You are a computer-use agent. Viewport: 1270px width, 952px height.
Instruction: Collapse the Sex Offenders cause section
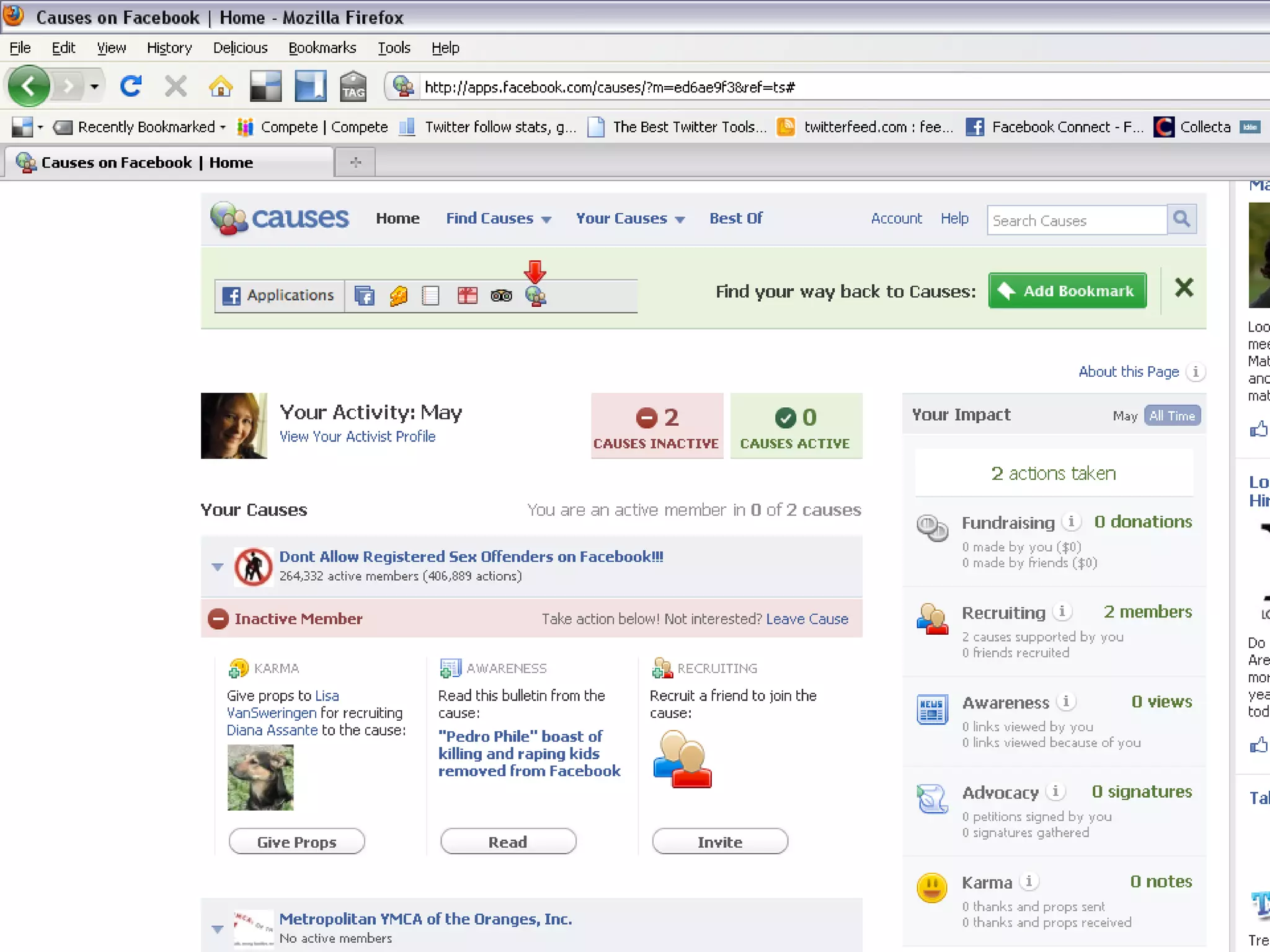coord(218,566)
